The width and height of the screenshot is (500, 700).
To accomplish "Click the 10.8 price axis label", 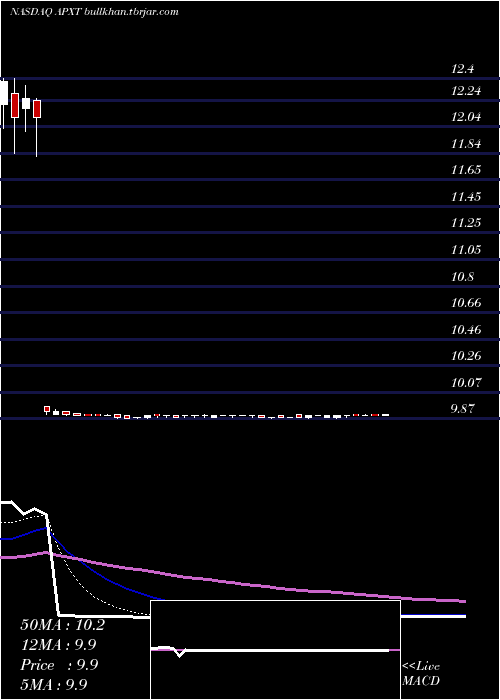I will (x=462, y=277).
